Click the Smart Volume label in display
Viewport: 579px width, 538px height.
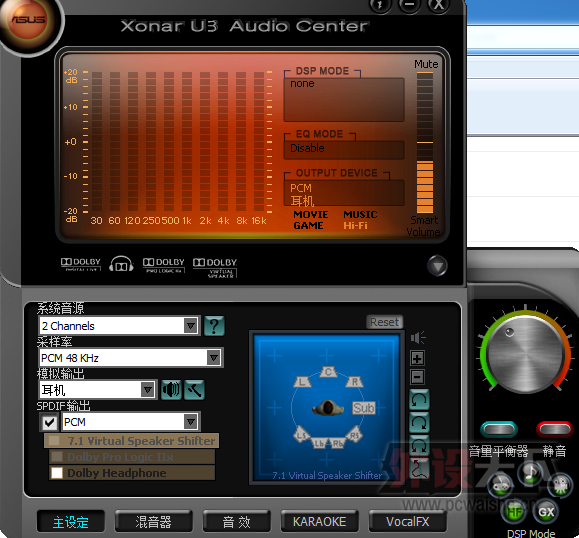[424, 226]
